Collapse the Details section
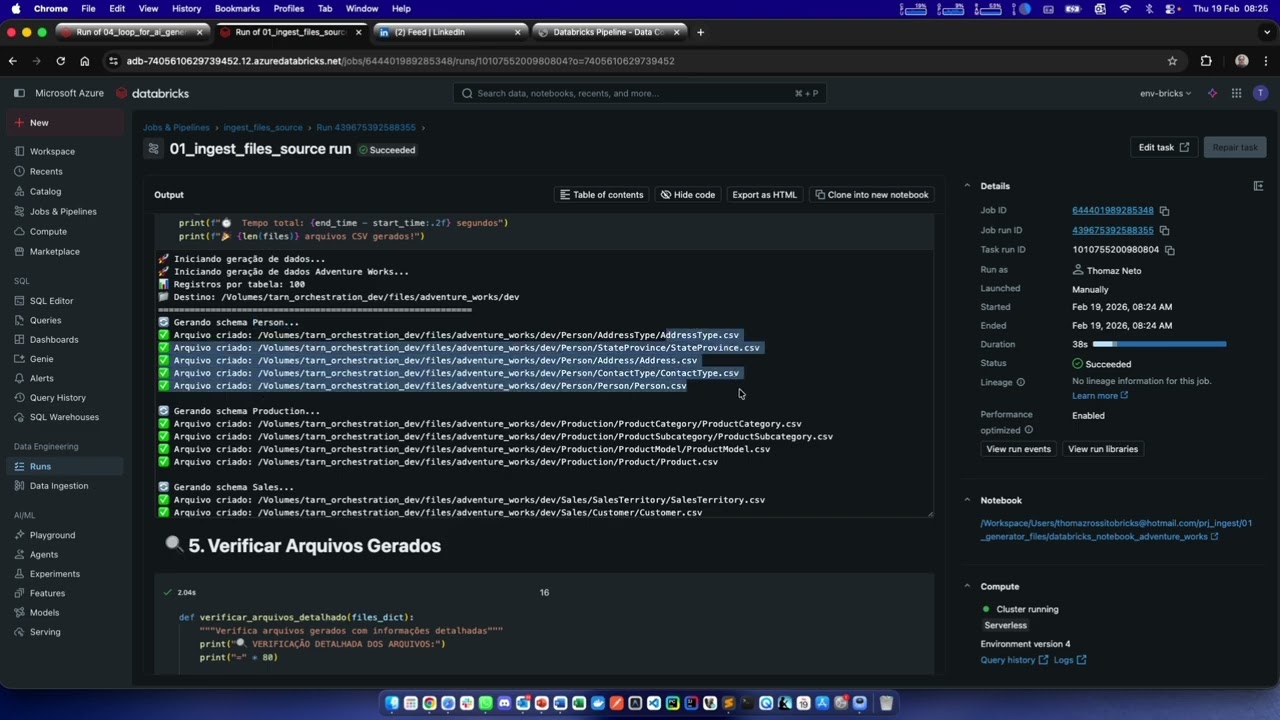Screen dimensions: 1280x720 tap(967, 186)
